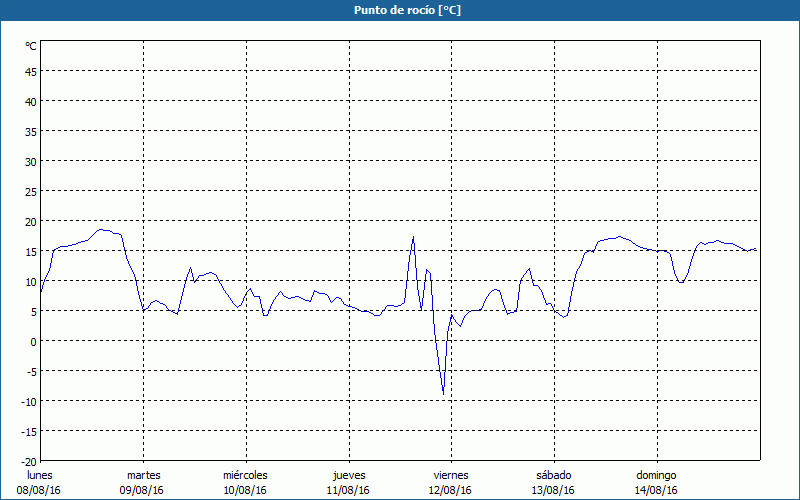The width and height of the screenshot is (800, 500).
Task: Click the 45 value on the Y axis
Action: 30,71
